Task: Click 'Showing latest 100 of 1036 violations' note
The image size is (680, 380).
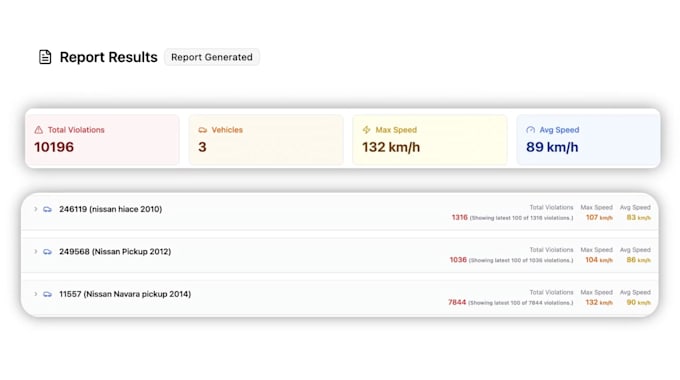Action: tap(521, 260)
